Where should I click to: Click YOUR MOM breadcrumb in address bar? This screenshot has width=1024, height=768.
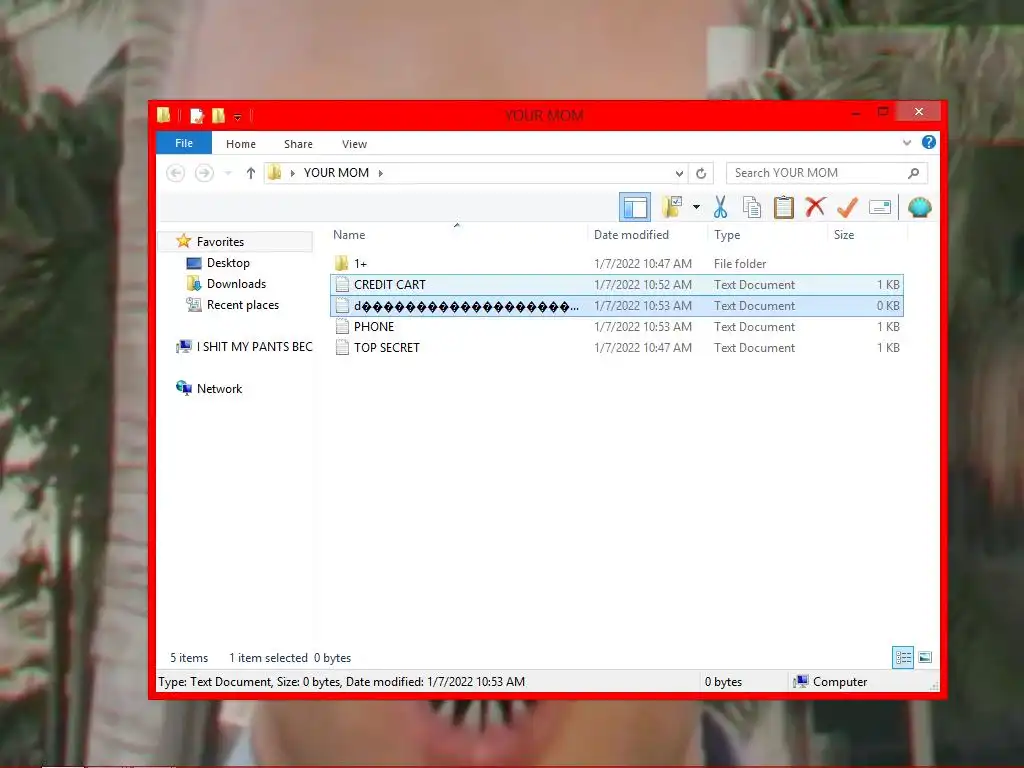coord(336,173)
